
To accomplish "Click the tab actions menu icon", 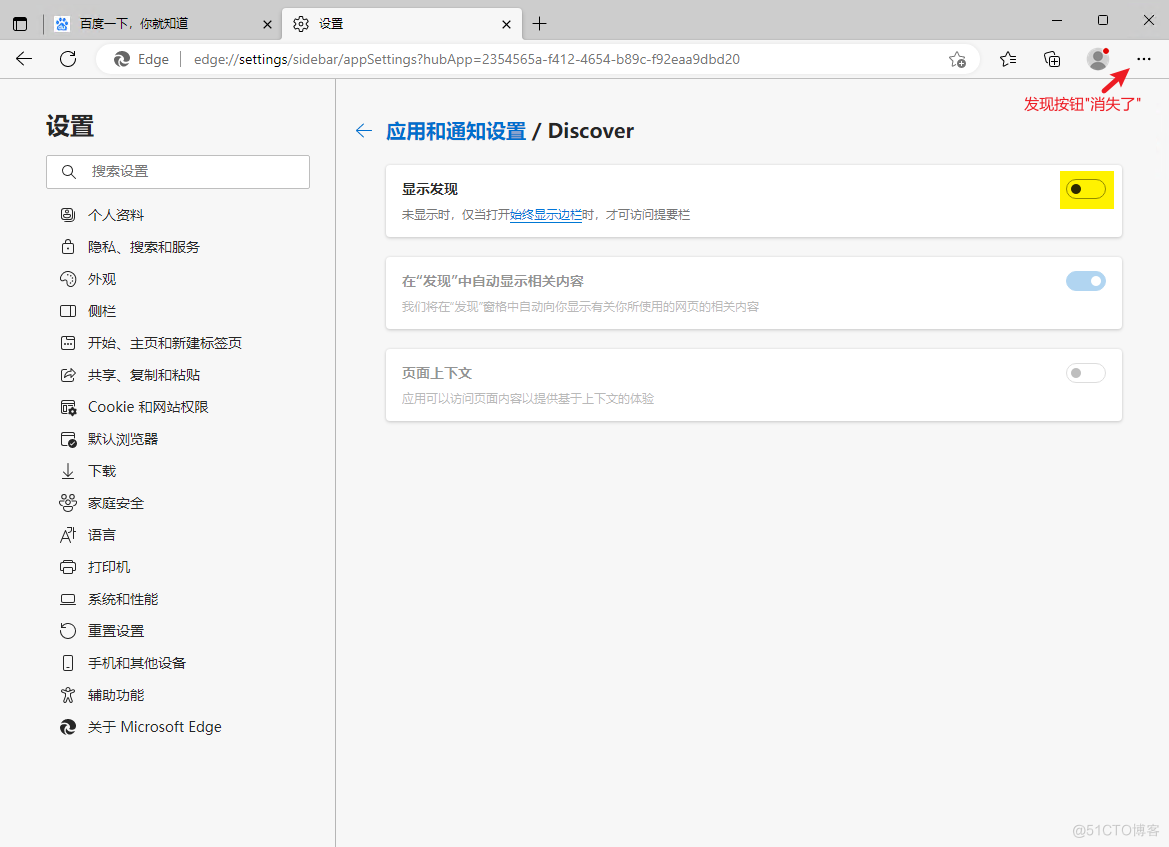I will pyautogui.click(x=20, y=23).
